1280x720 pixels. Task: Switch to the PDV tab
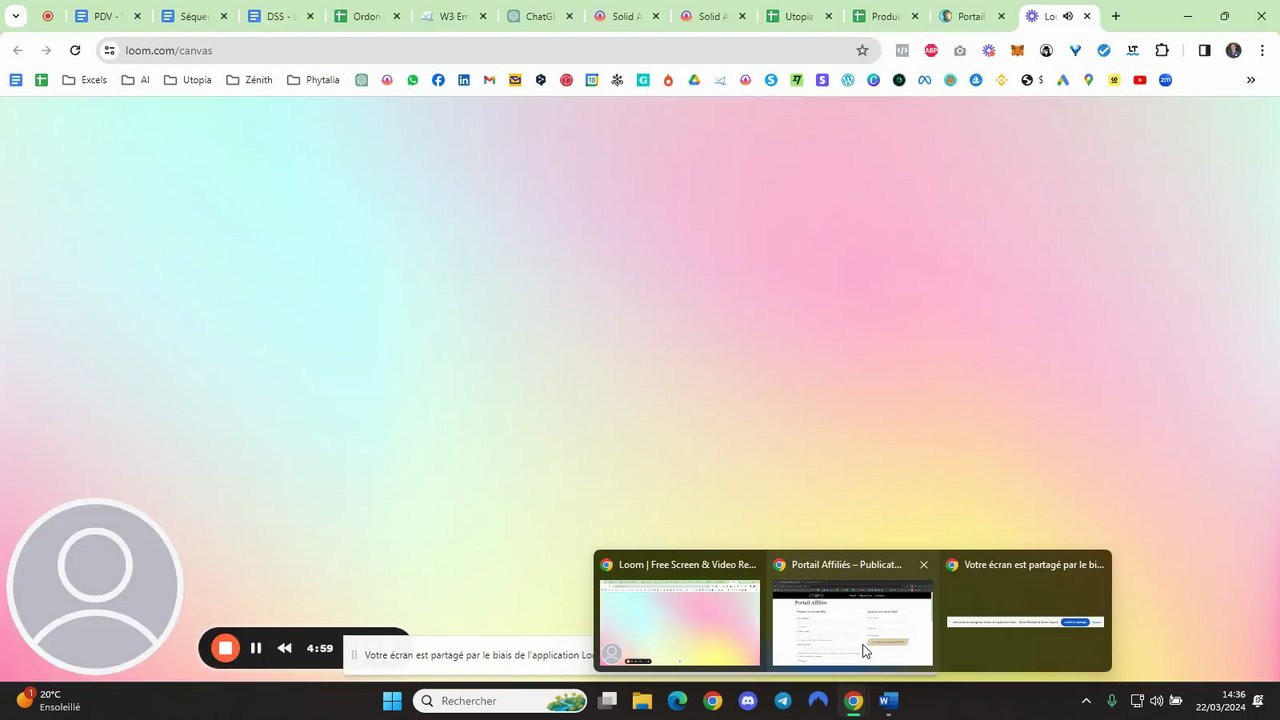(x=109, y=16)
